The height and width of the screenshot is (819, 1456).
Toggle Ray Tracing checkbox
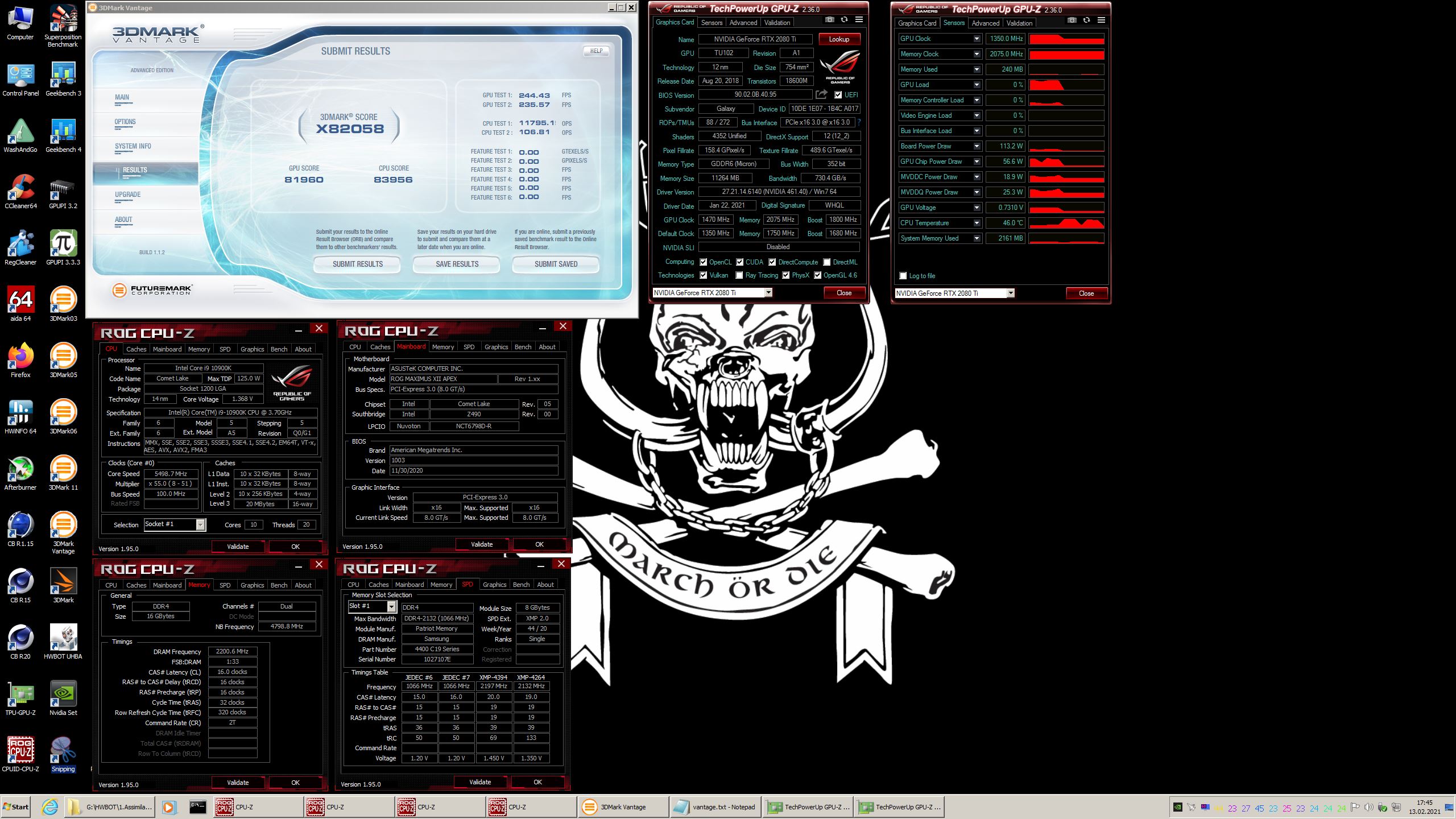[739, 275]
